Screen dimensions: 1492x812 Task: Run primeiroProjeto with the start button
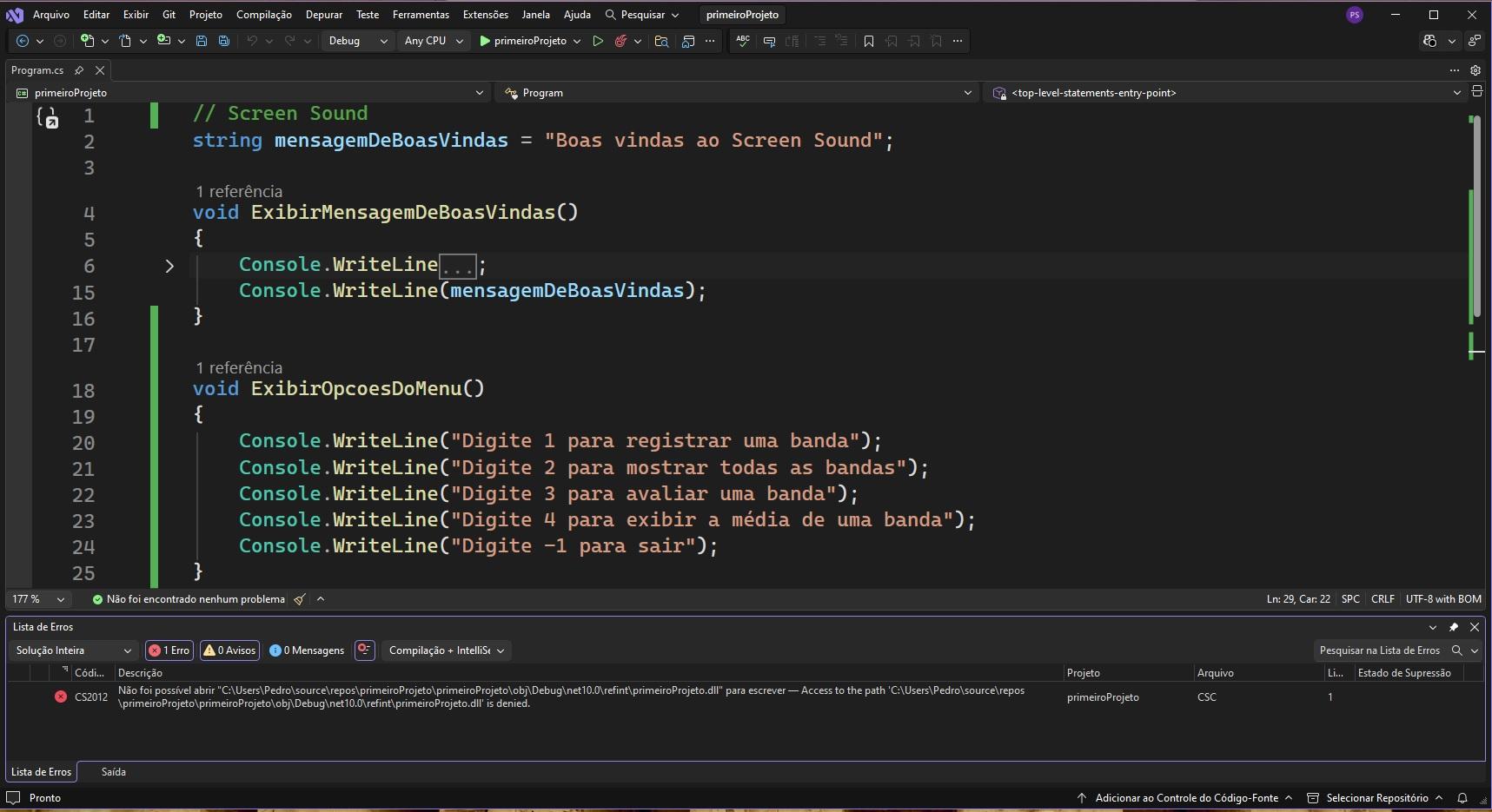tap(522, 41)
